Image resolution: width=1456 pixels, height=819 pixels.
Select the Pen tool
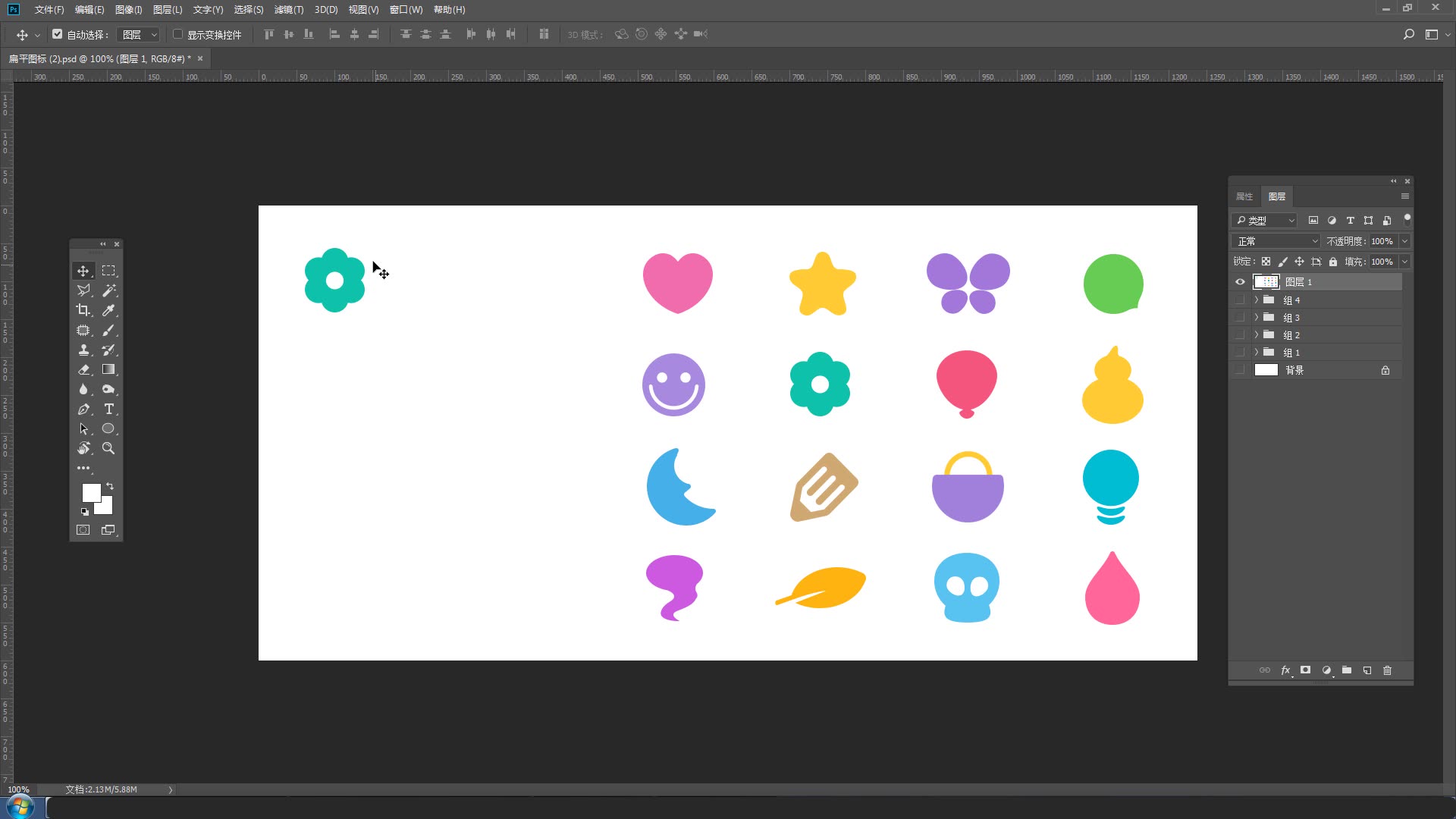[83, 409]
